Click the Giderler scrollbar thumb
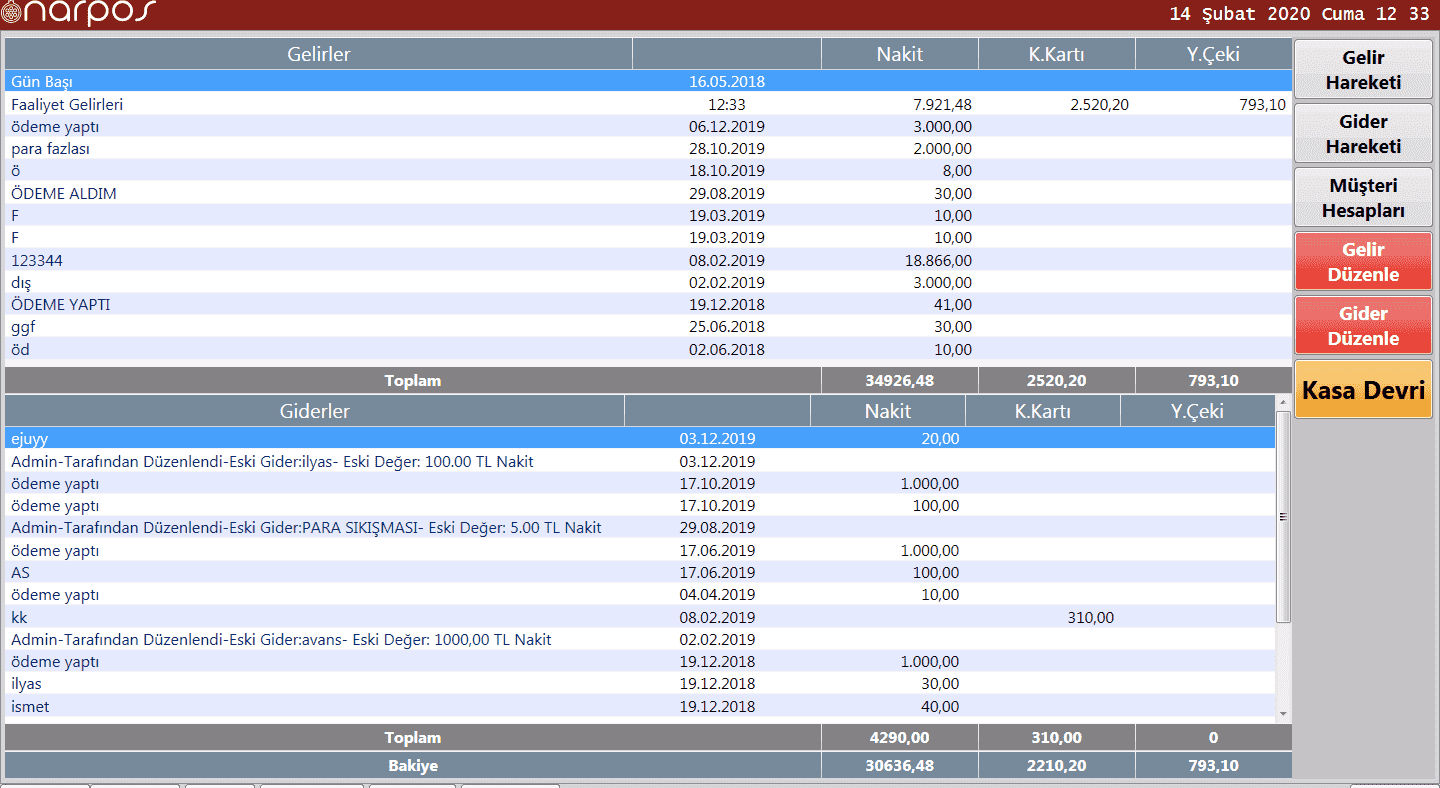Image resolution: width=1440 pixels, height=788 pixels. click(1283, 516)
